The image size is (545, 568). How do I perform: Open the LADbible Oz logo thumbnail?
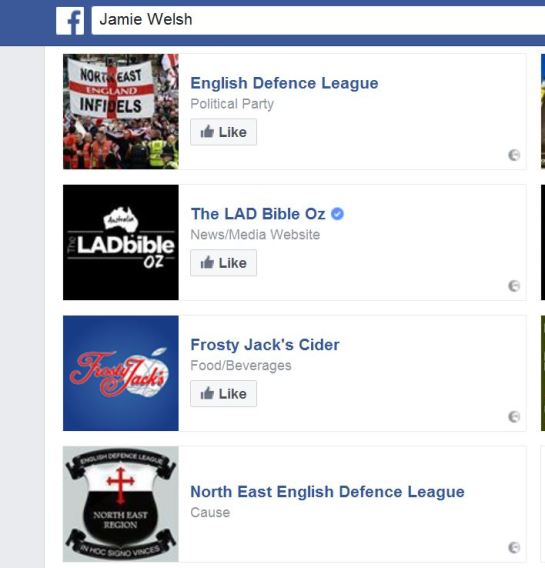pyautogui.click(x=121, y=242)
